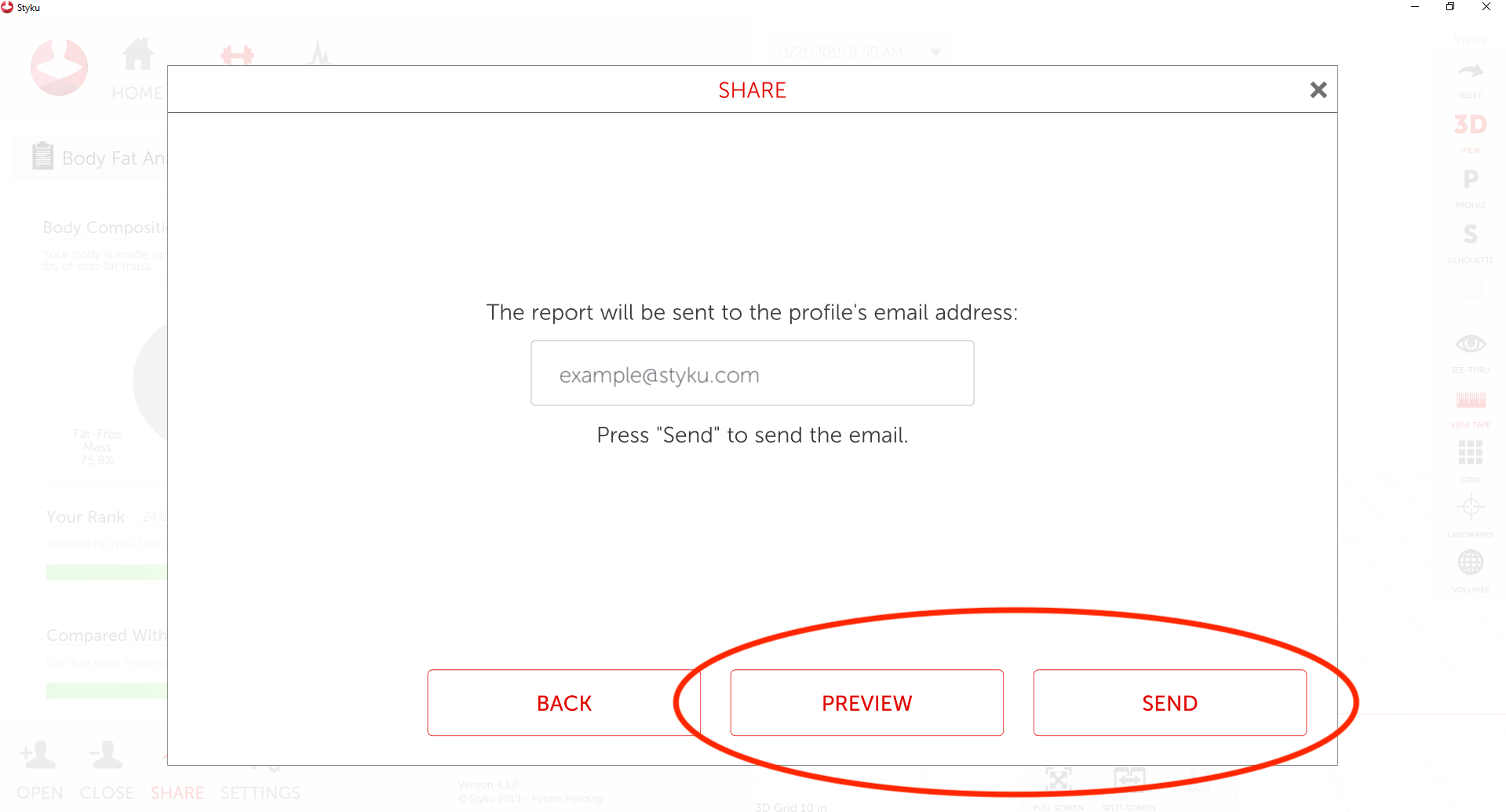Close the Share dialog with the X
The height and width of the screenshot is (812, 1506).
click(1318, 90)
